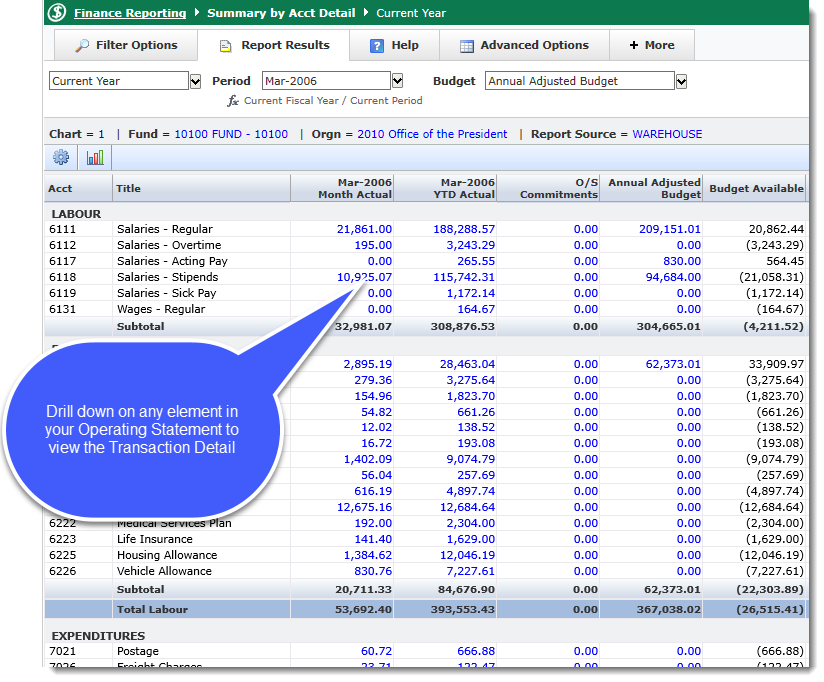Switch to the Report Results tab
This screenshot has height=682, width=824.
(274, 45)
